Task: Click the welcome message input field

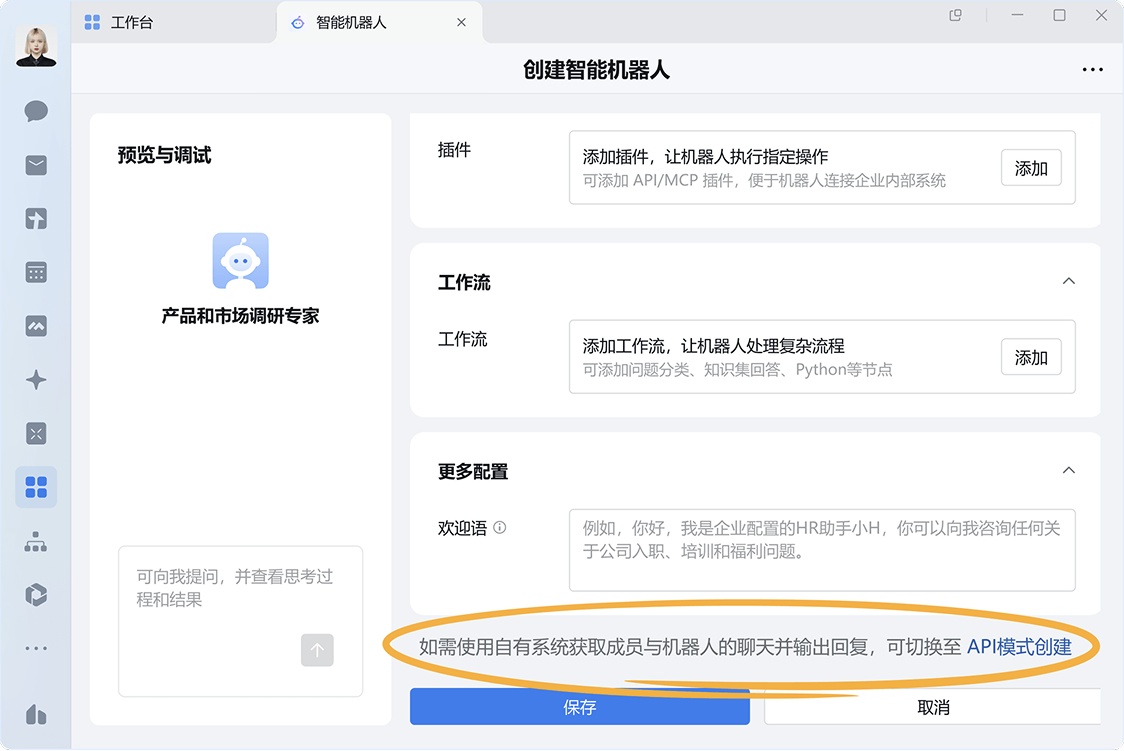Action: pyautogui.click(x=822, y=549)
